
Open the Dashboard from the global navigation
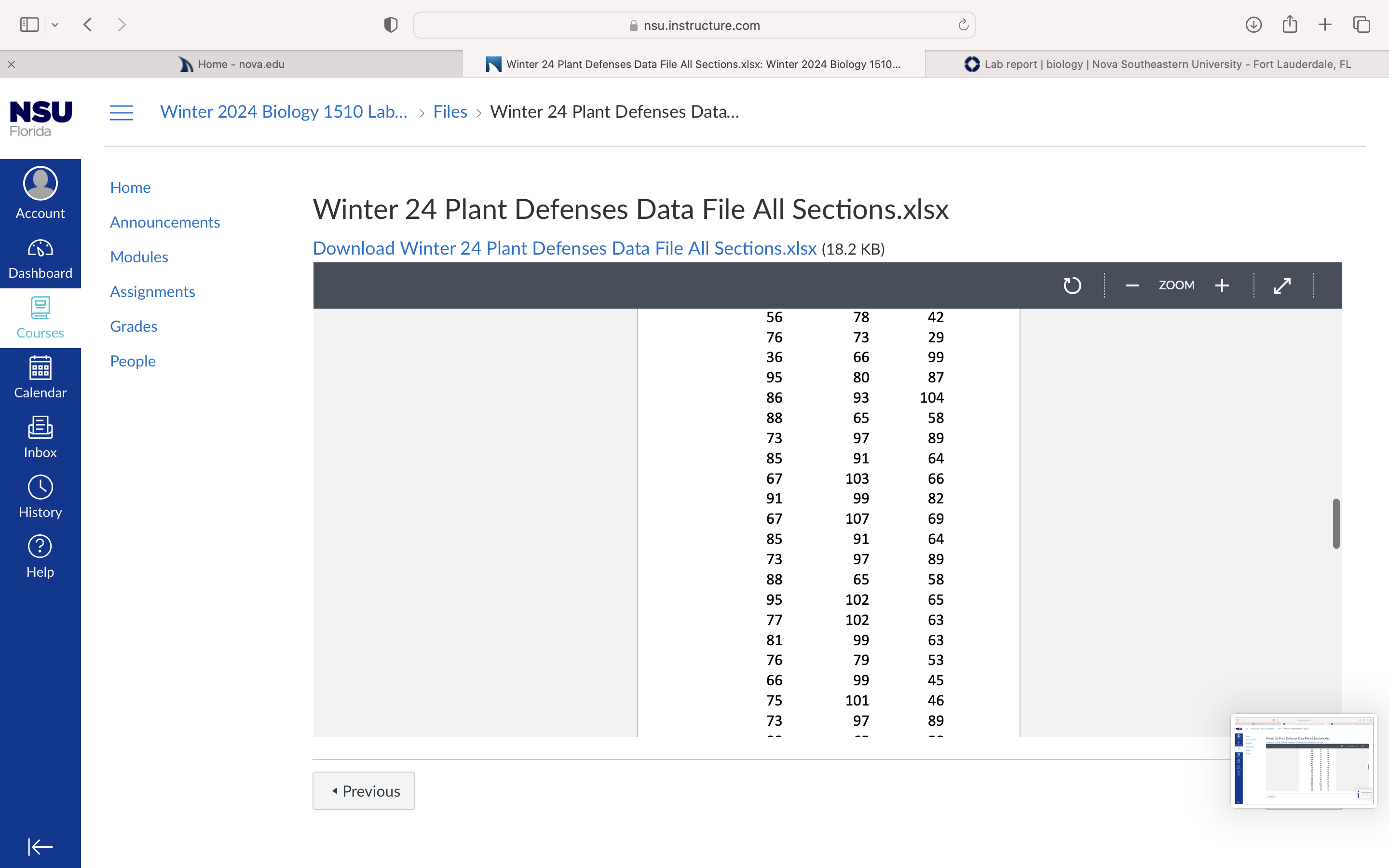coord(40,259)
